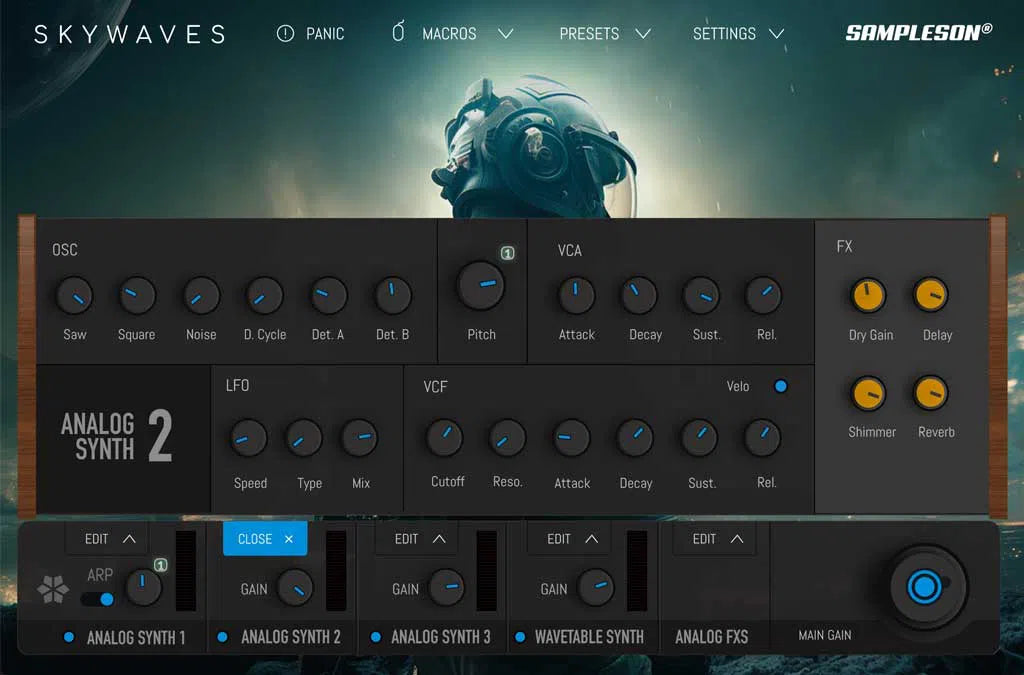Open the Presets dropdown
This screenshot has width=1024, height=675.
point(604,33)
